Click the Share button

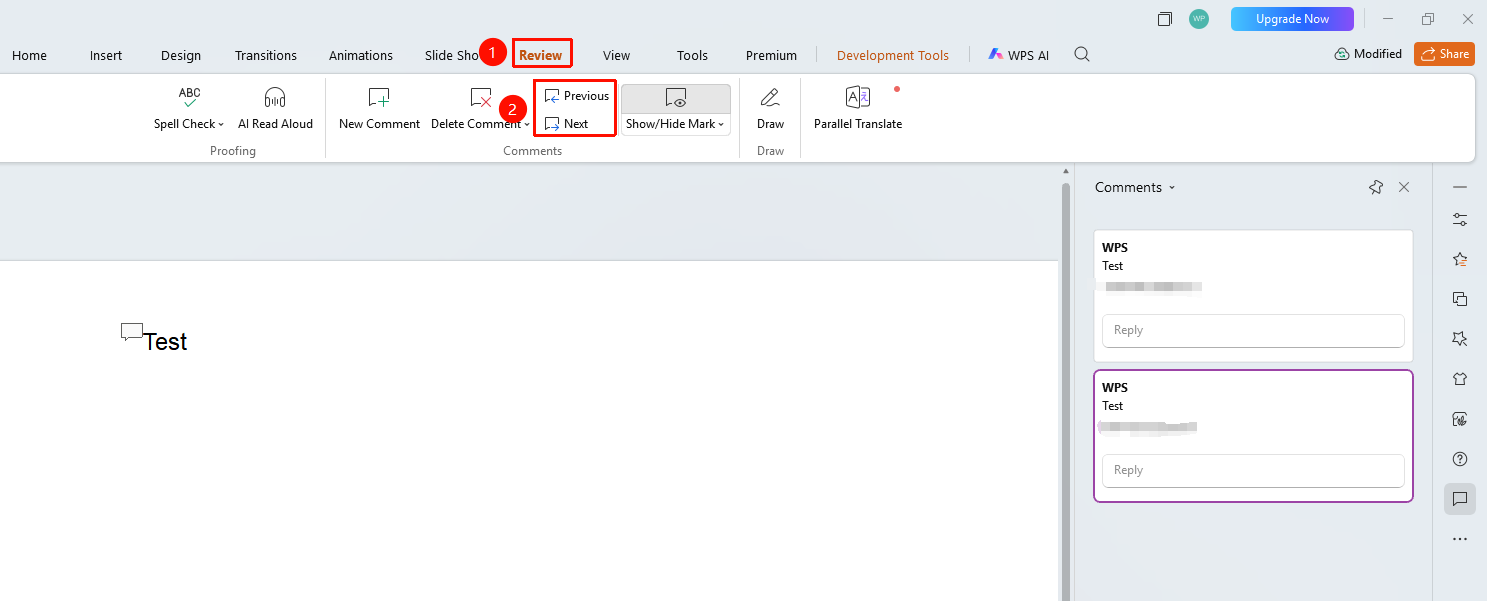1444,54
